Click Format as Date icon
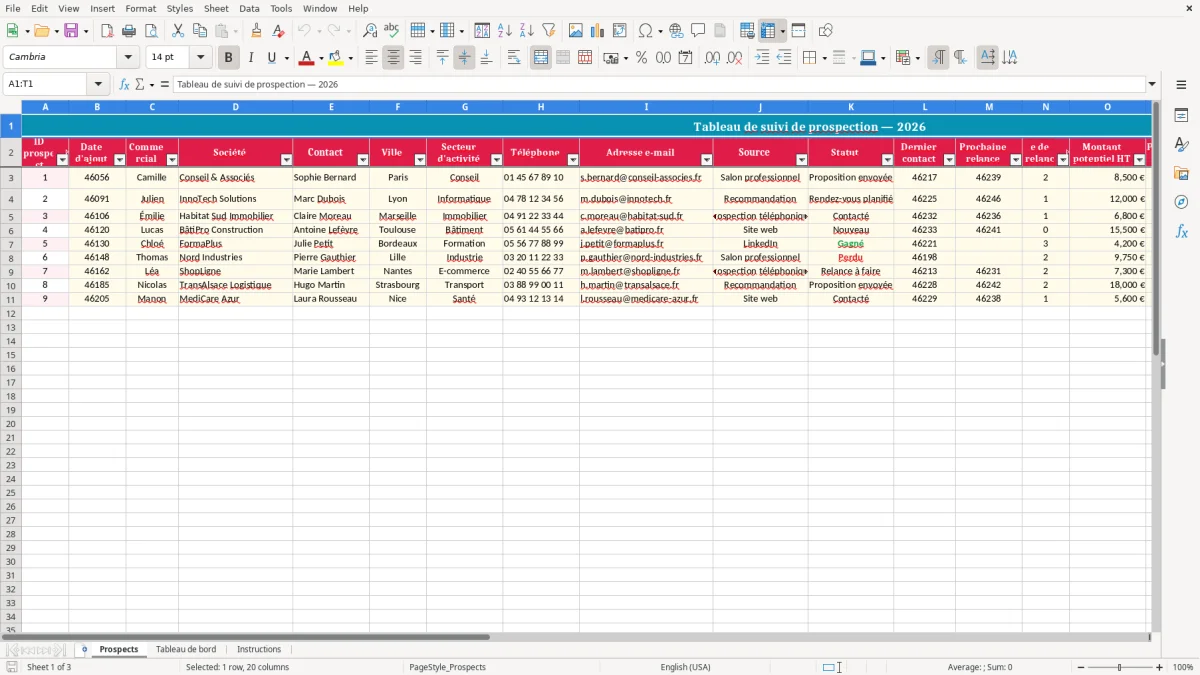The height and width of the screenshot is (675, 1200). [686, 58]
